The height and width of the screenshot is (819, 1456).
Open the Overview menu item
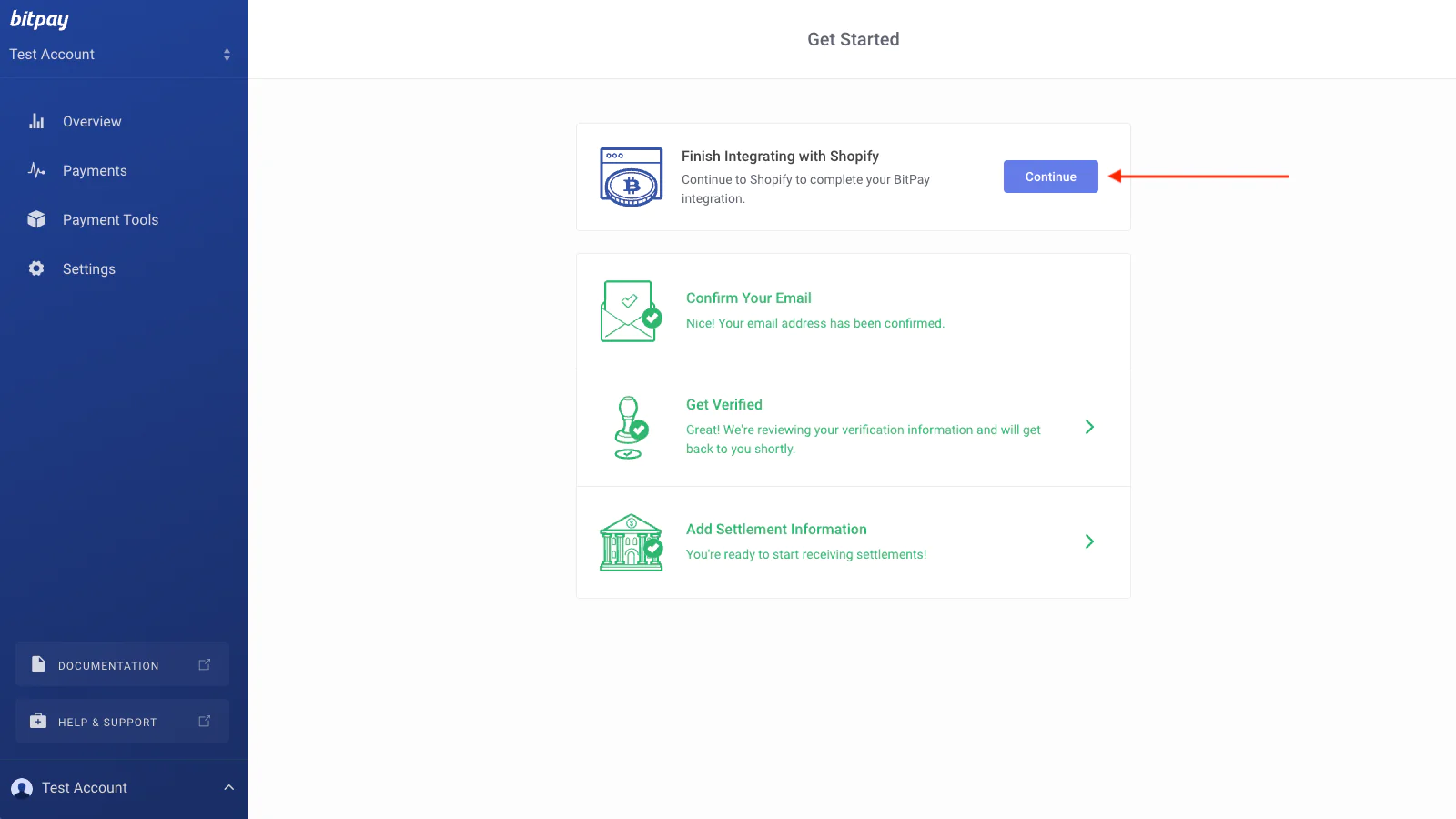point(92,122)
